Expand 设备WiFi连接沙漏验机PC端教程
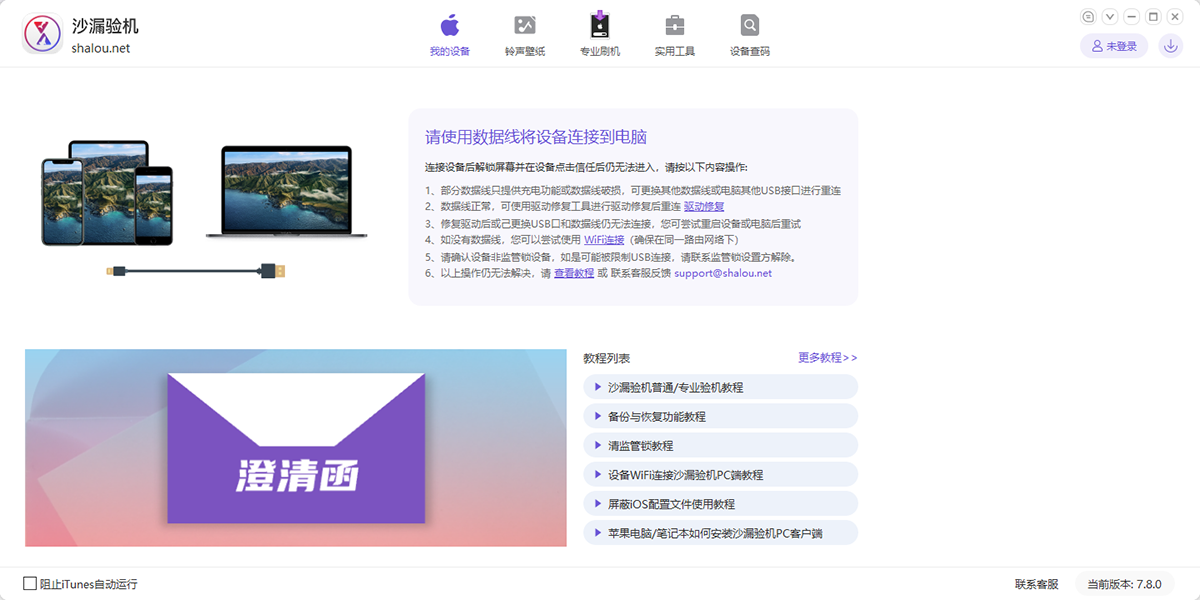 pyautogui.click(x=720, y=474)
